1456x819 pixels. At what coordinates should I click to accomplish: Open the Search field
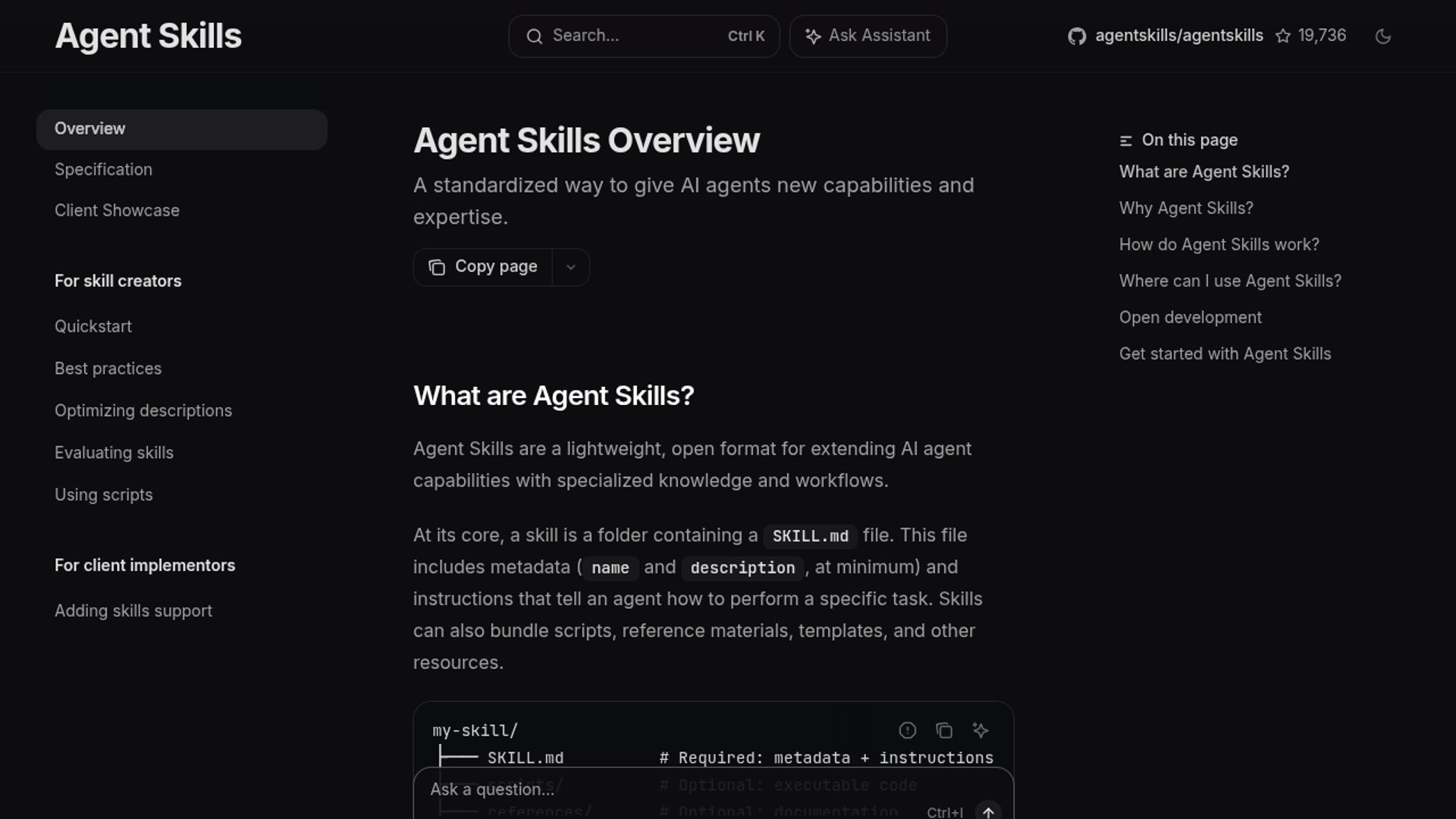644,36
